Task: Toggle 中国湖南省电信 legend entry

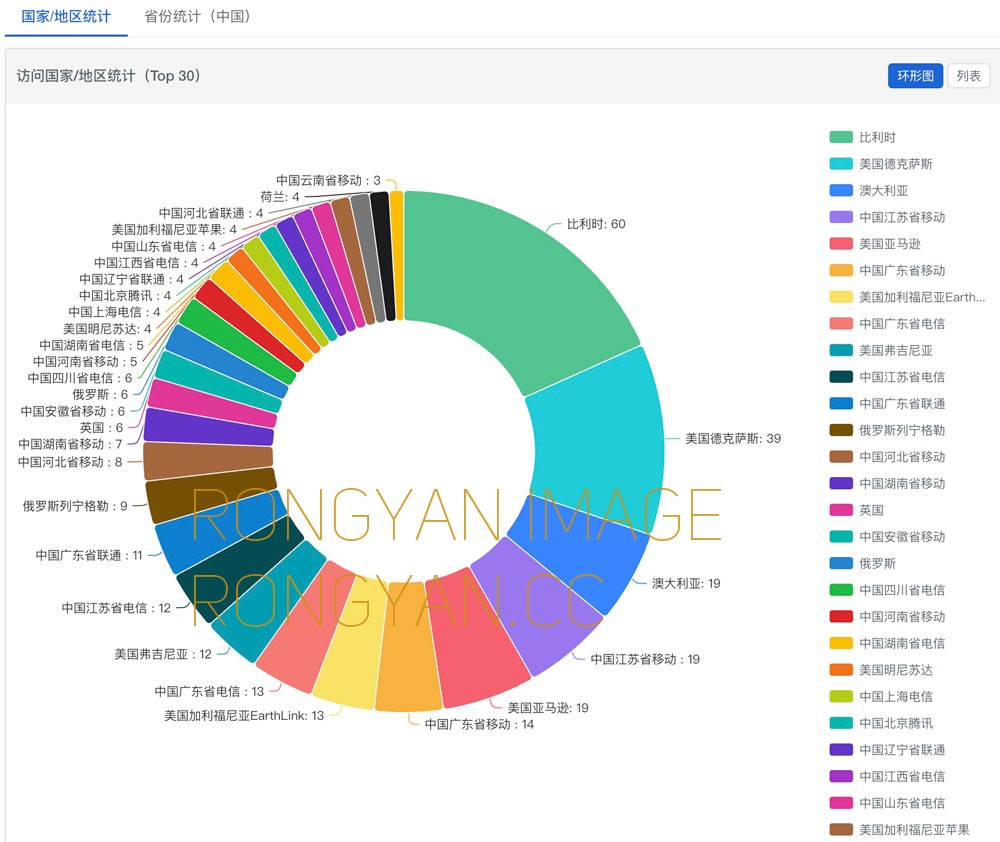Action: (x=887, y=643)
